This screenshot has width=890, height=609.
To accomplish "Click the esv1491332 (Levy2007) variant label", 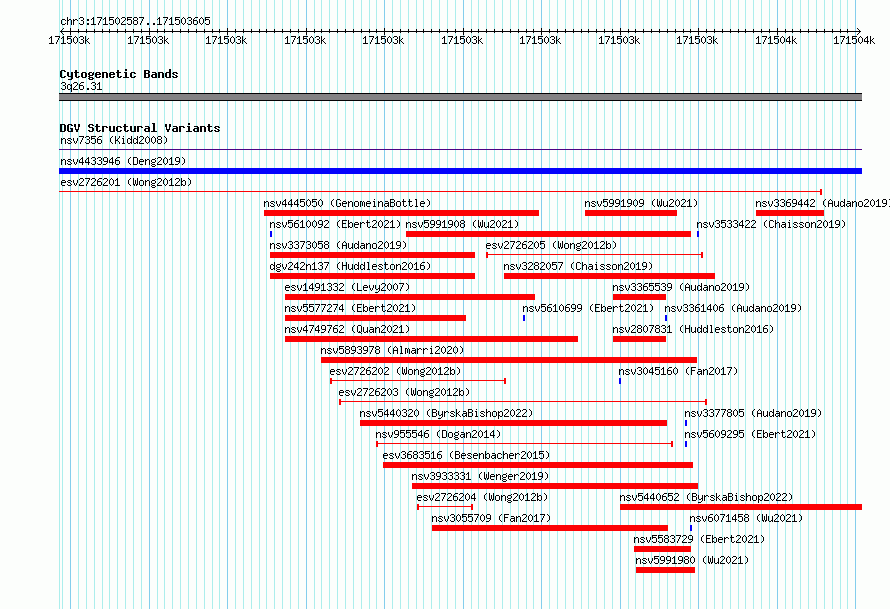I will pos(347,287).
